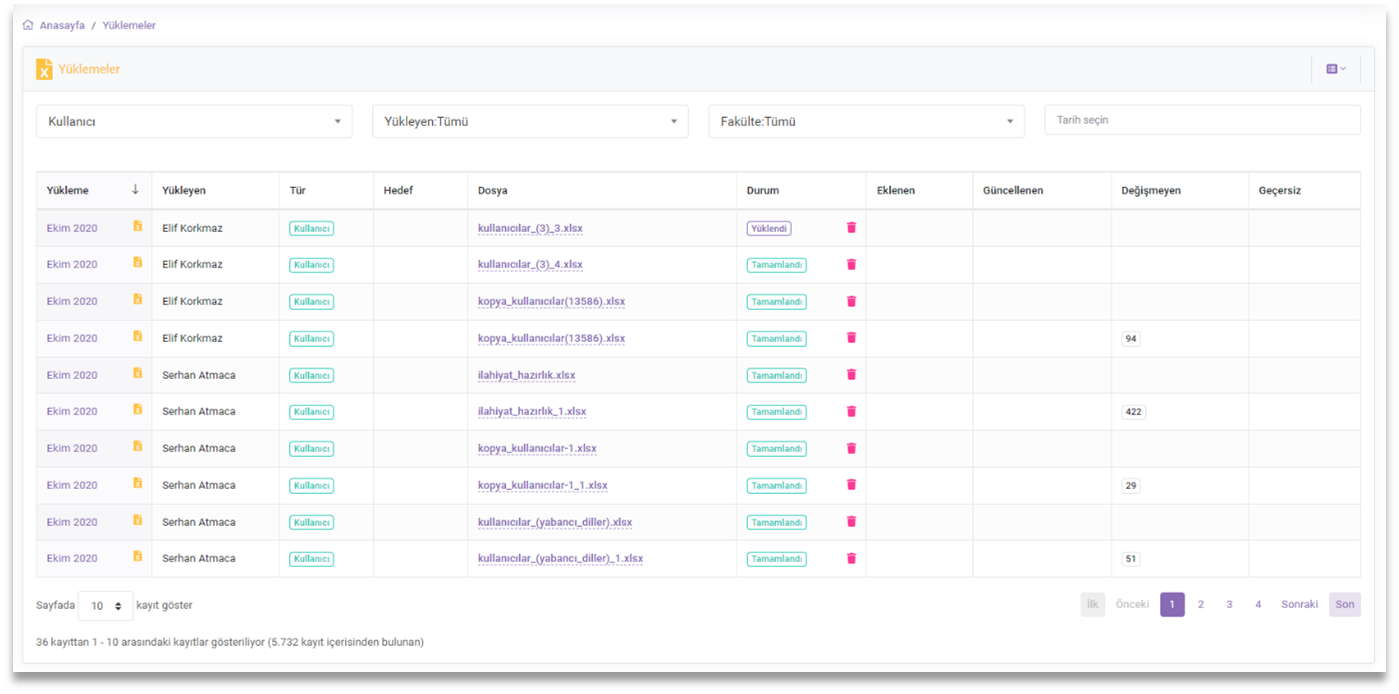Click trash icon for ilahiyat_hazırlık.xlsx row
Image resolution: width=1399 pixels, height=694 pixels.
pos(851,375)
